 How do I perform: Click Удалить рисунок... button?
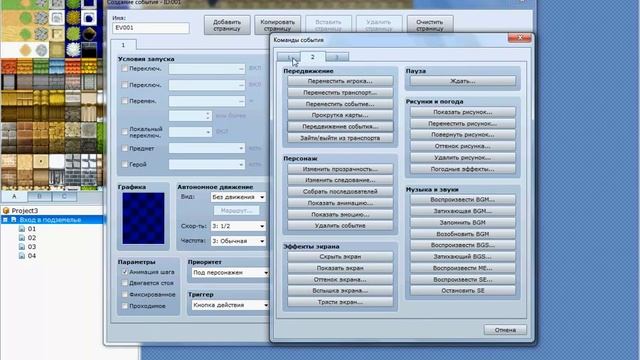tap(462, 158)
